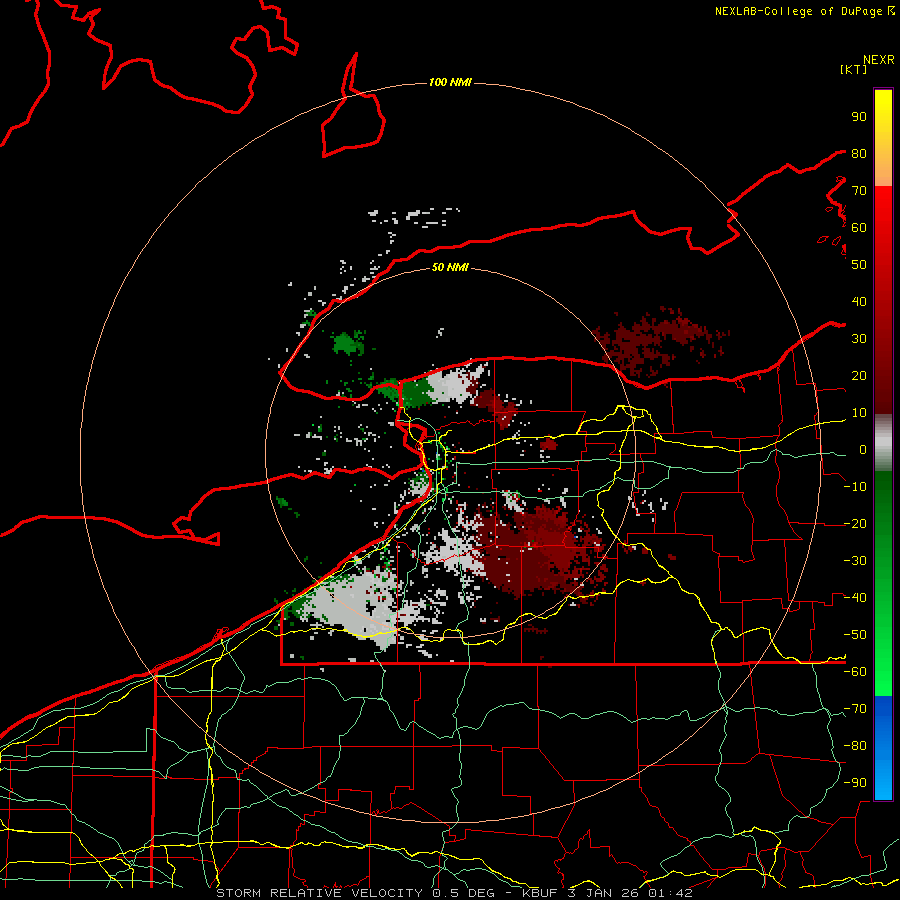Click the blue segment of the velocity color bar

[x=883, y=747]
